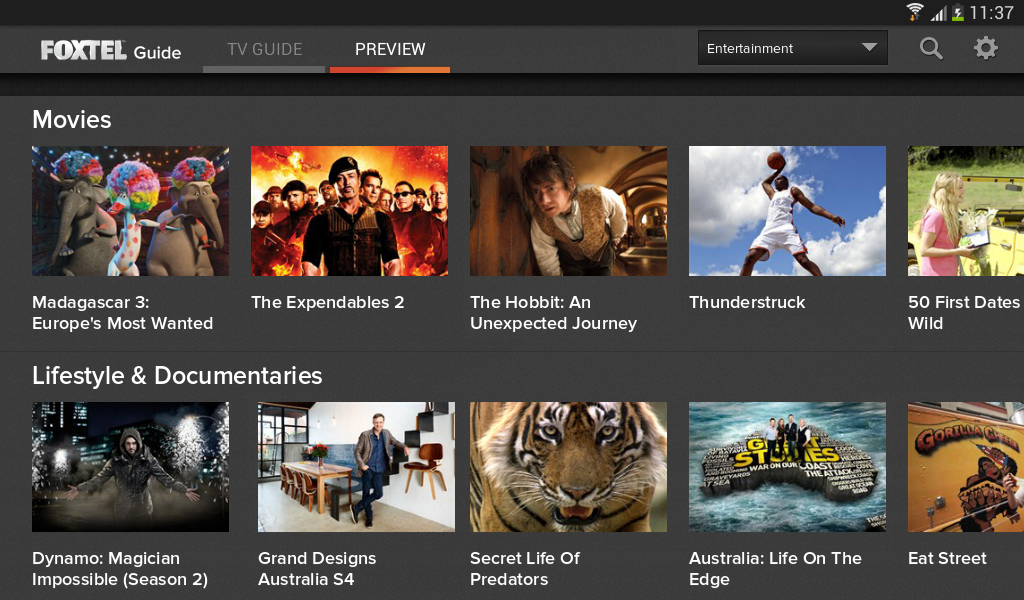Click 'Dynamo: Magician Impossible (Season 2)' title
1024x600 pixels.
pos(120,569)
